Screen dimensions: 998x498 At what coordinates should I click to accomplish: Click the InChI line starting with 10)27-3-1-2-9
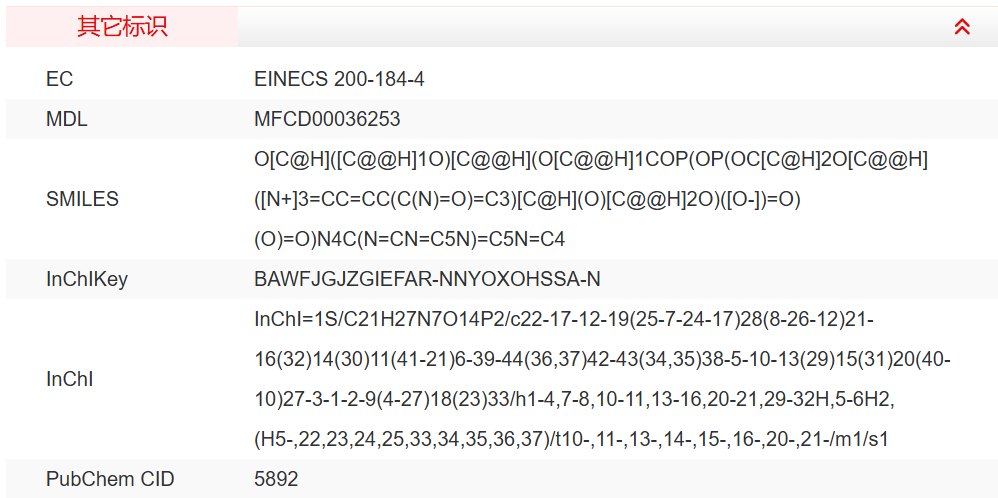click(574, 399)
